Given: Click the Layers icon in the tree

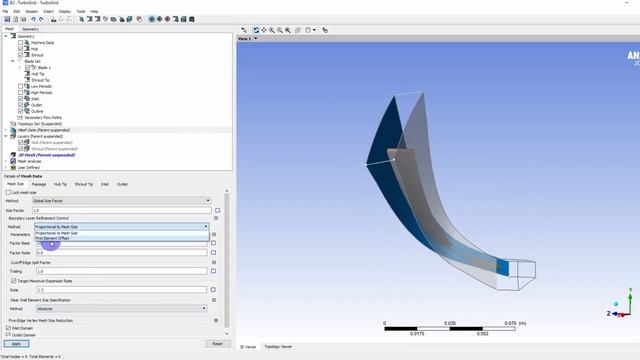Looking at the screenshot, I should 13,136.
